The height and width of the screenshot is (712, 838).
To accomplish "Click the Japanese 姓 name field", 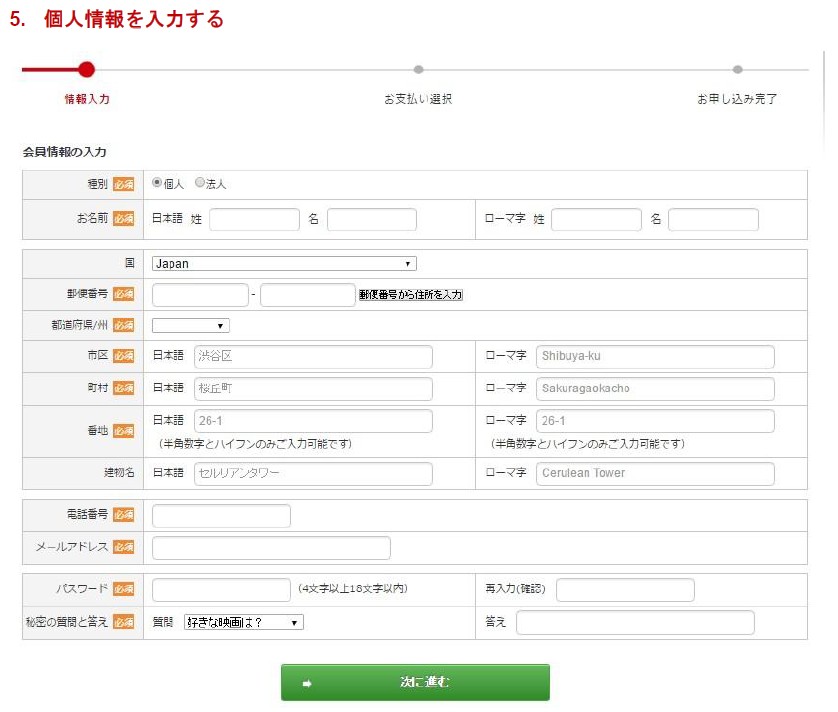I will 254,220.
